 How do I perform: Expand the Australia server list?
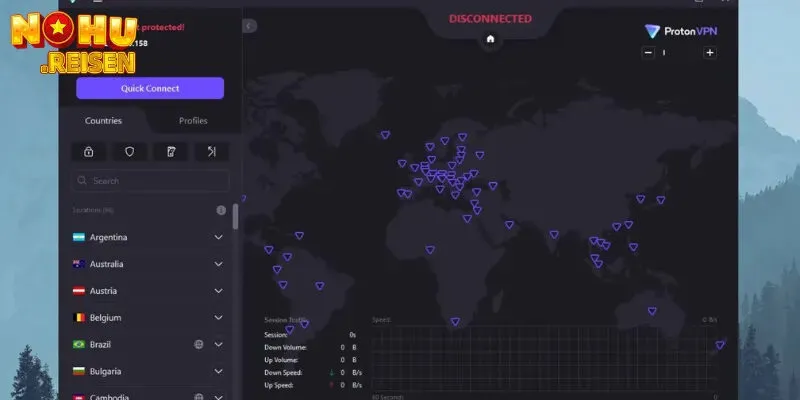pyautogui.click(x=218, y=264)
